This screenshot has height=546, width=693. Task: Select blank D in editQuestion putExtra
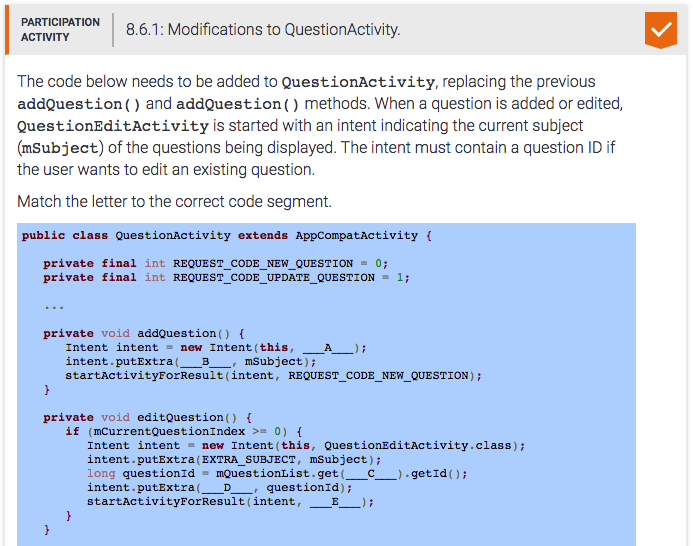point(226,488)
